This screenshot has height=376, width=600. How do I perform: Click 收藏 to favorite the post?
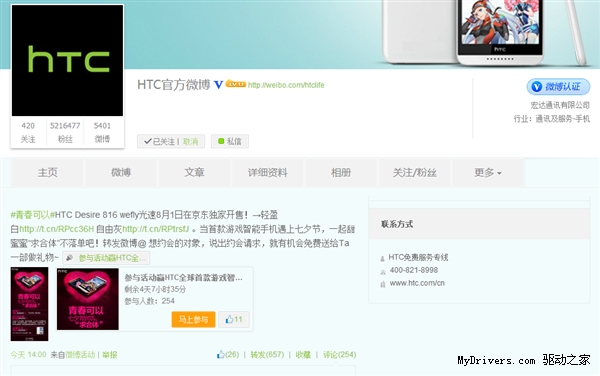[303, 355]
